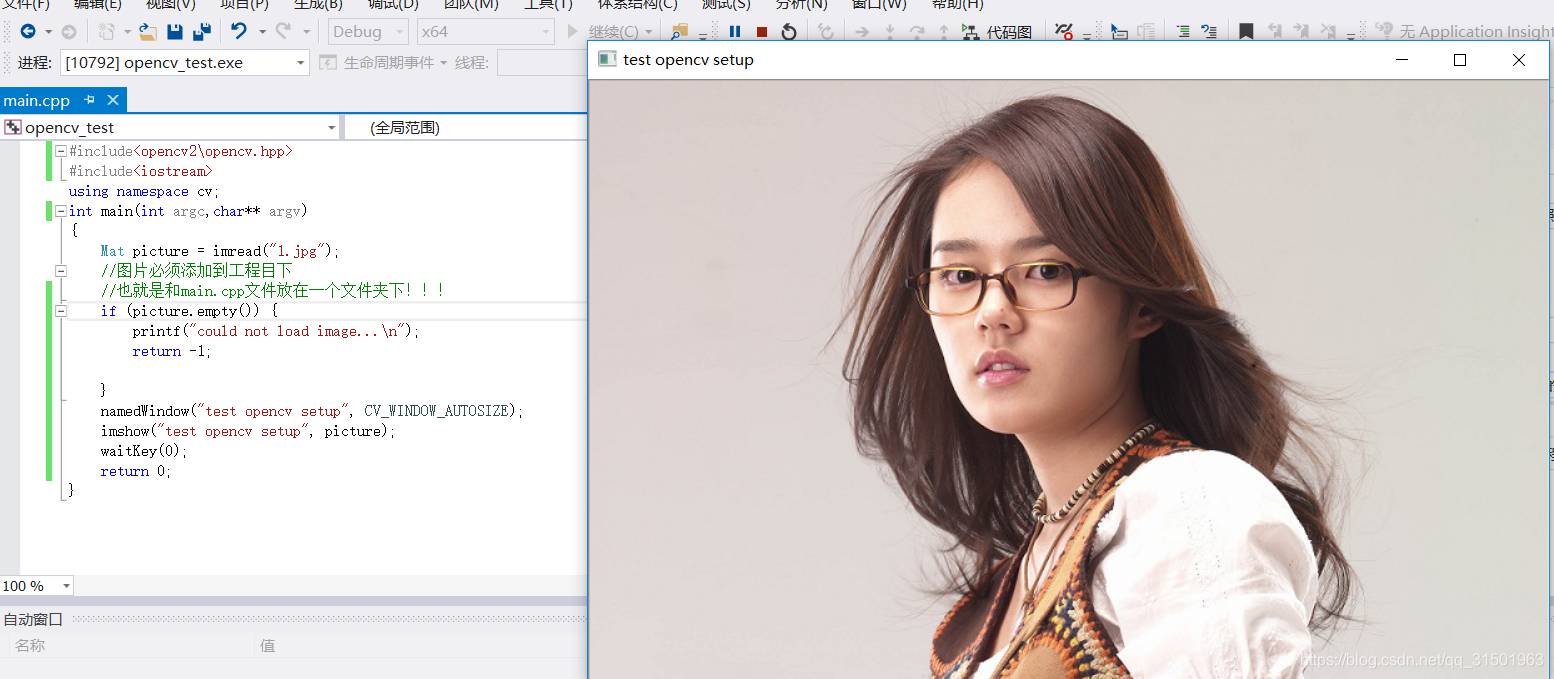Toggle a bookmark with the Bookmark icon
Image resolution: width=1554 pixels, height=679 pixels.
(x=1246, y=32)
